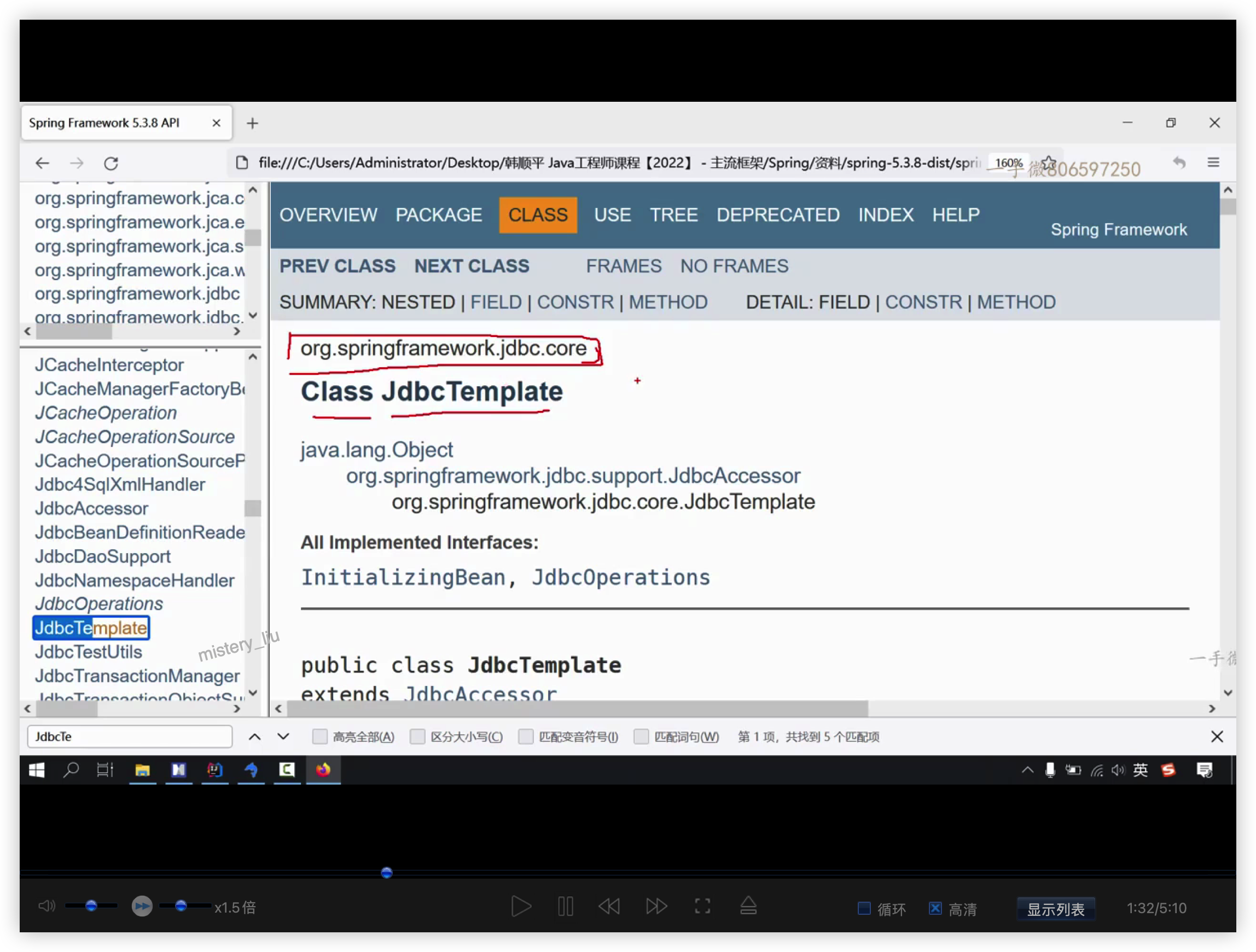This screenshot has height=952, width=1256.
Task: Toggle the playback speed round button
Action: pyautogui.click(x=142, y=907)
